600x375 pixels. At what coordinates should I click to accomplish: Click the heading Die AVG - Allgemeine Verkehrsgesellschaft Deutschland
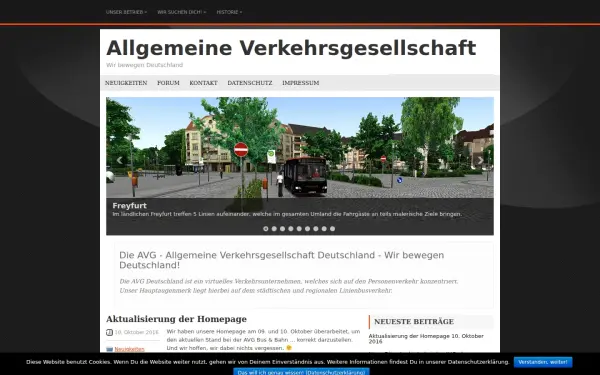click(282, 260)
